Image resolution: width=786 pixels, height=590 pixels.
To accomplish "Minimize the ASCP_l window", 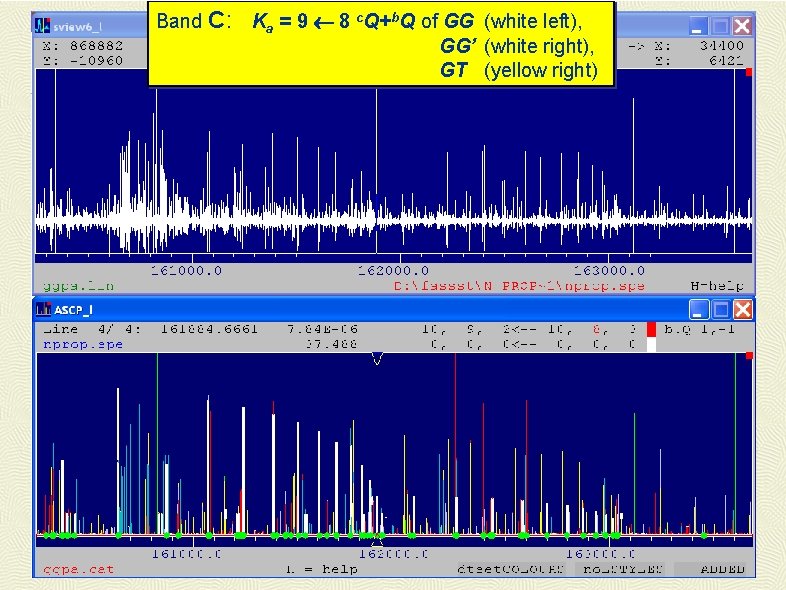I will (x=699, y=310).
